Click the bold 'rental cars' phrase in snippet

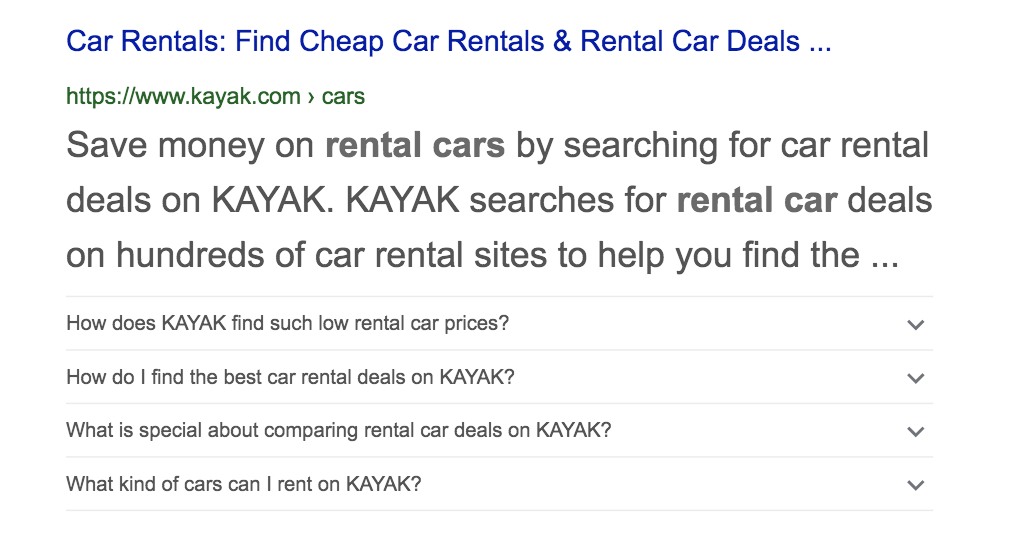click(415, 146)
